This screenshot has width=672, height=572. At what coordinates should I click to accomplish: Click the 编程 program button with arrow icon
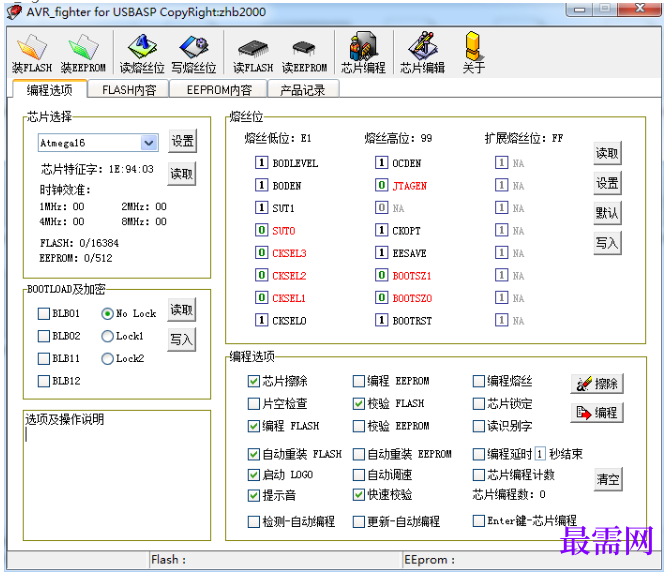[x=597, y=413]
